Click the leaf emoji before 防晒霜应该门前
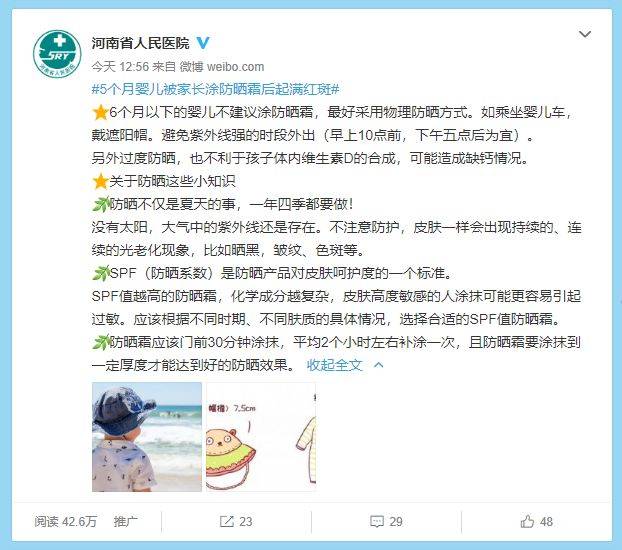The width and height of the screenshot is (622, 550). tap(100, 342)
